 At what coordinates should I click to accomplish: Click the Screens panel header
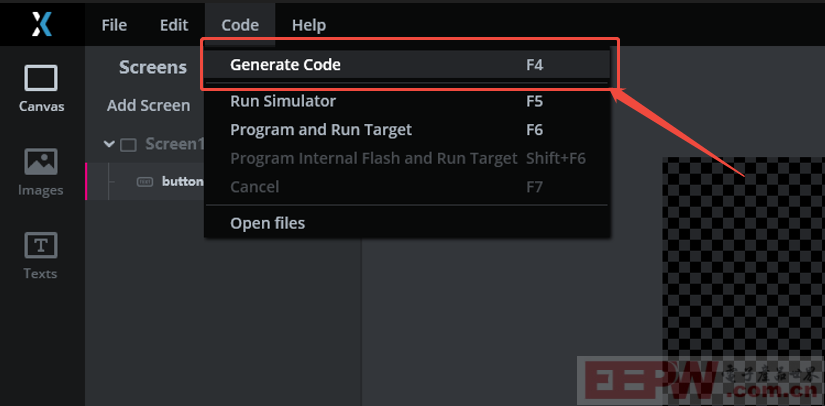(153, 67)
